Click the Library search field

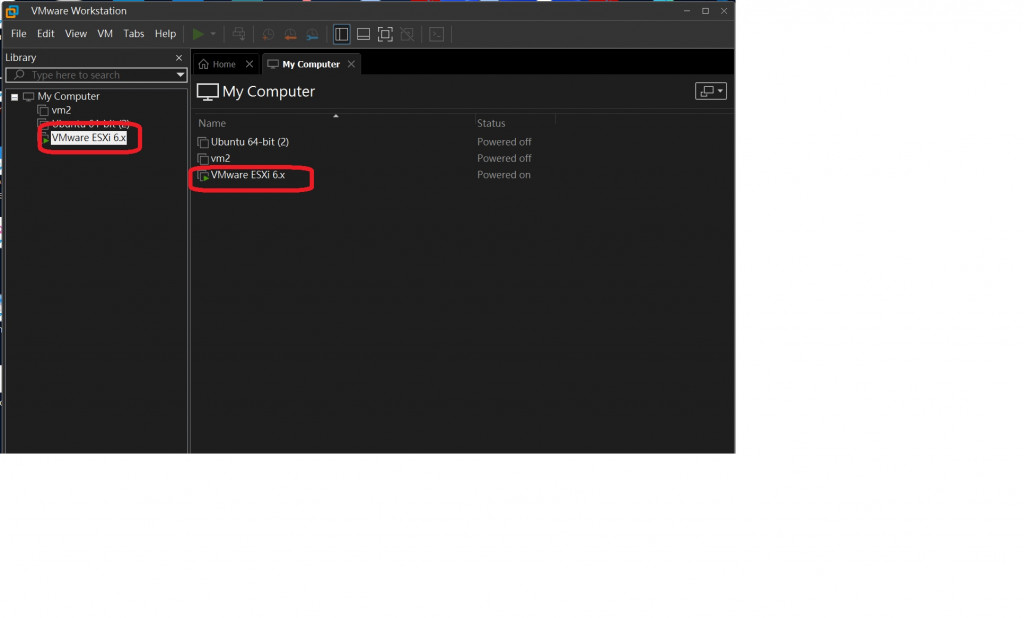pos(97,75)
